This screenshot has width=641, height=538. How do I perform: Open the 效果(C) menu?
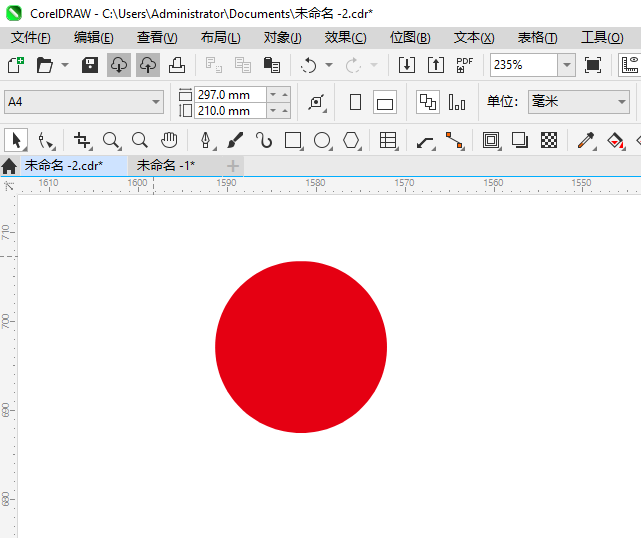(345, 38)
